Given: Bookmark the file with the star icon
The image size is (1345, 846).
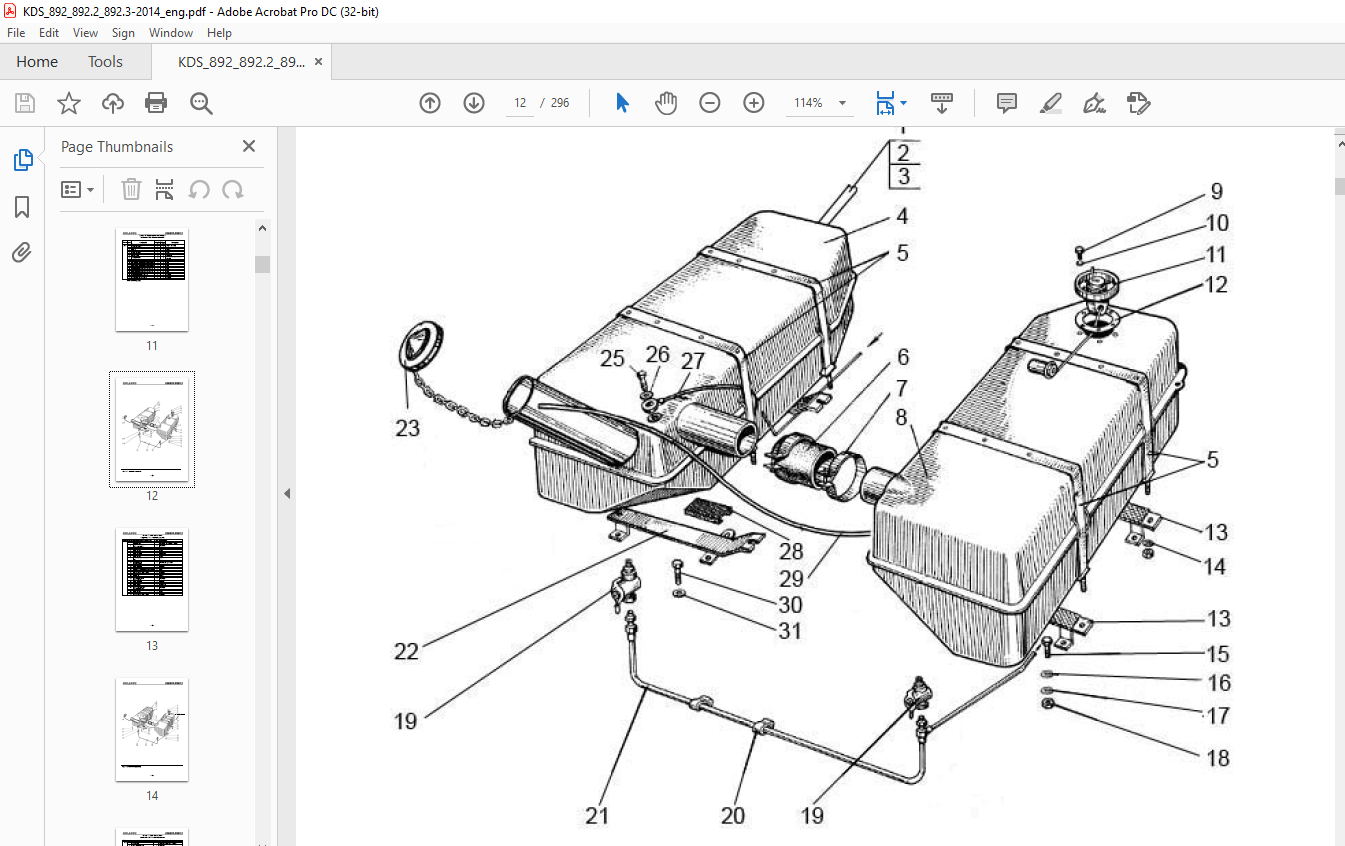Looking at the screenshot, I should click(x=68, y=103).
